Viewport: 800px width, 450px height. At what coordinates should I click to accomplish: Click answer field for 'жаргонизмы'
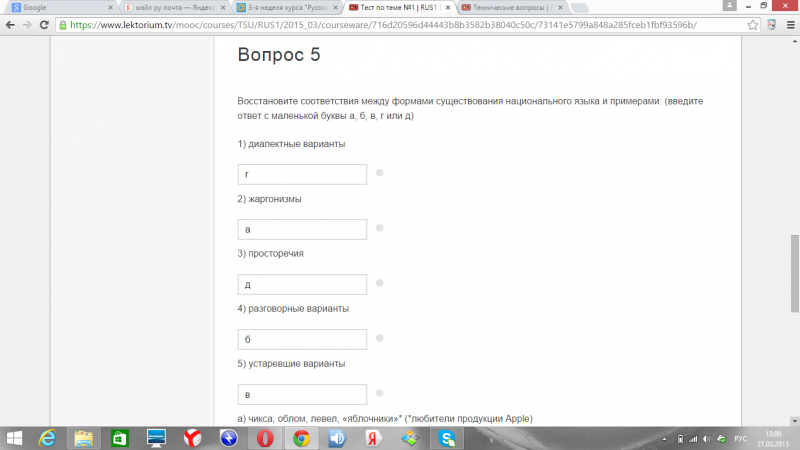[302, 230]
